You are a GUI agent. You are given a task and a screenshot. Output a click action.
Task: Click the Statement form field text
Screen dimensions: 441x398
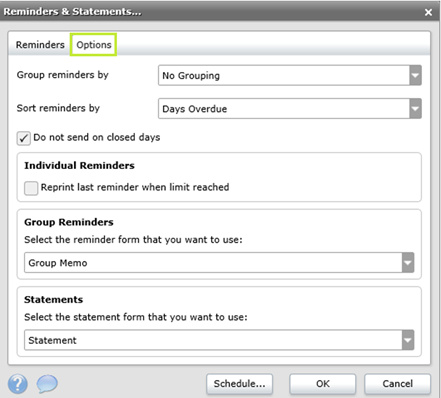[52, 340]
